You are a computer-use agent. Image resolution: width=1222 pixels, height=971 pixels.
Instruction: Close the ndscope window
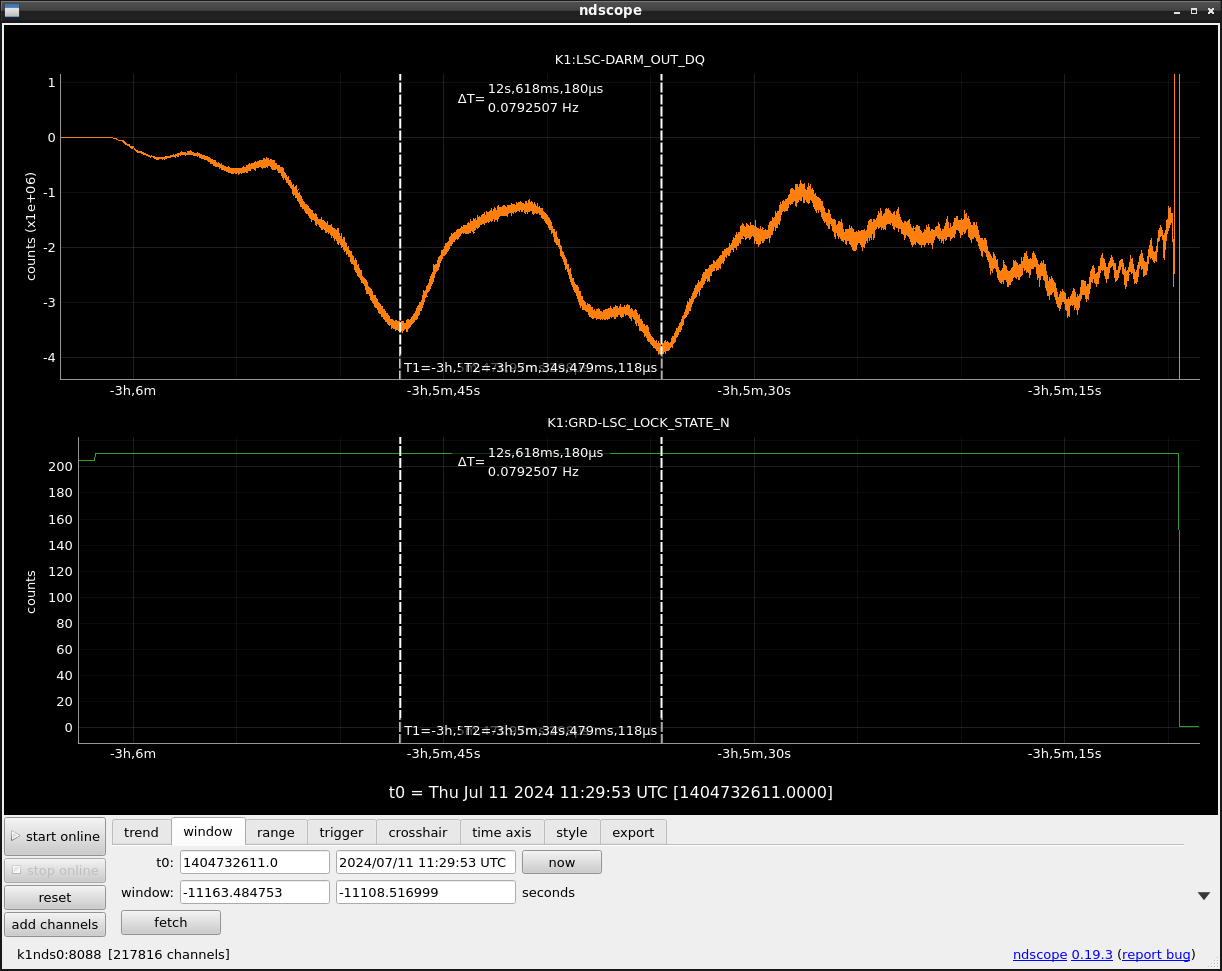1210,10
